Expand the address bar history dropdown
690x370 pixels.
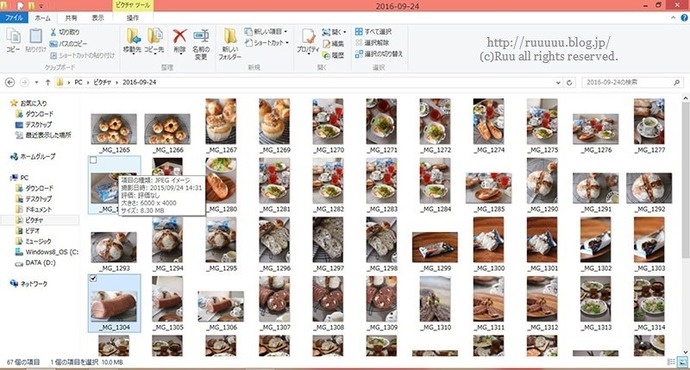(x=558, y=82)
